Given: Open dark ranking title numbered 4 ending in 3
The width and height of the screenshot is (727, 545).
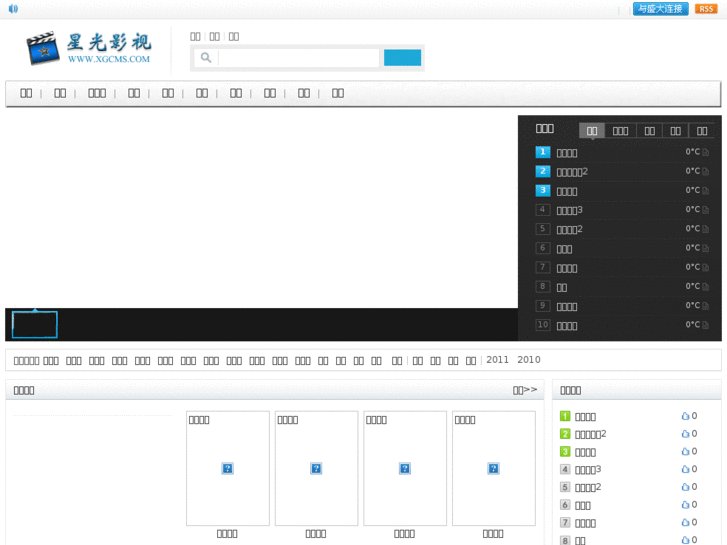Looking at the screenshot, I should point(569,211).
